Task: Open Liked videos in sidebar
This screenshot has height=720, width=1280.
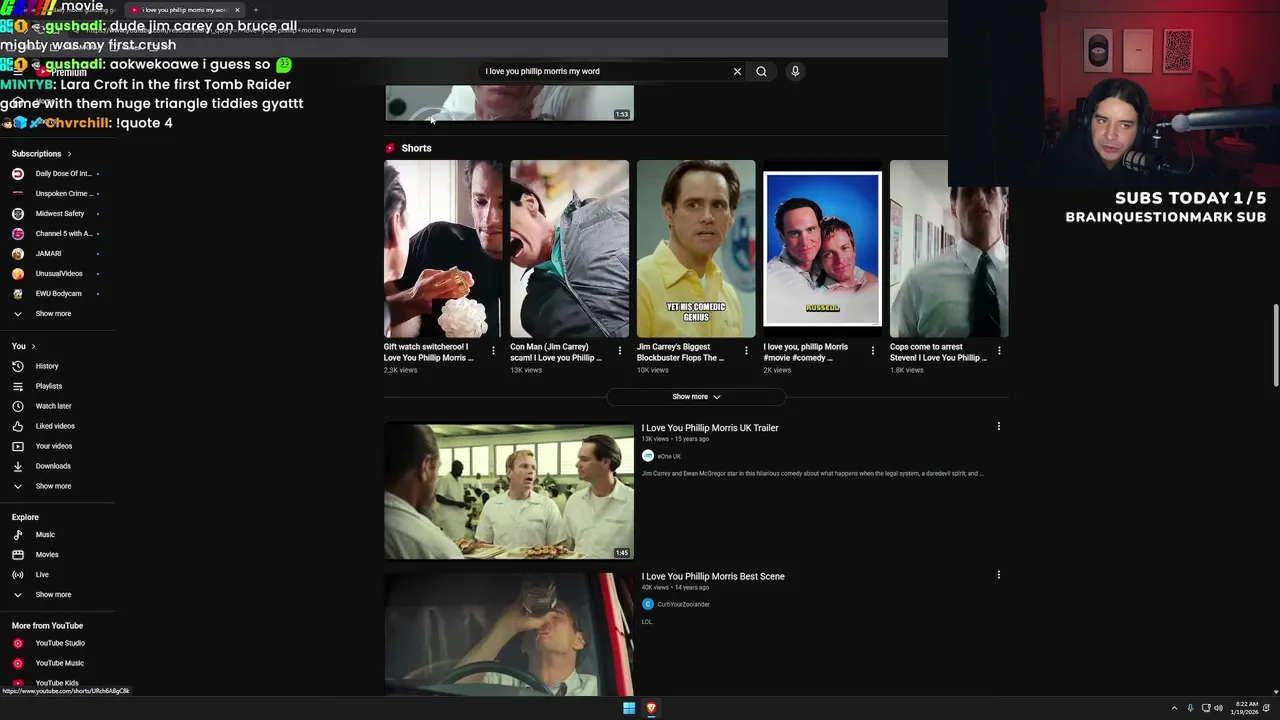Action: (55, 426)
